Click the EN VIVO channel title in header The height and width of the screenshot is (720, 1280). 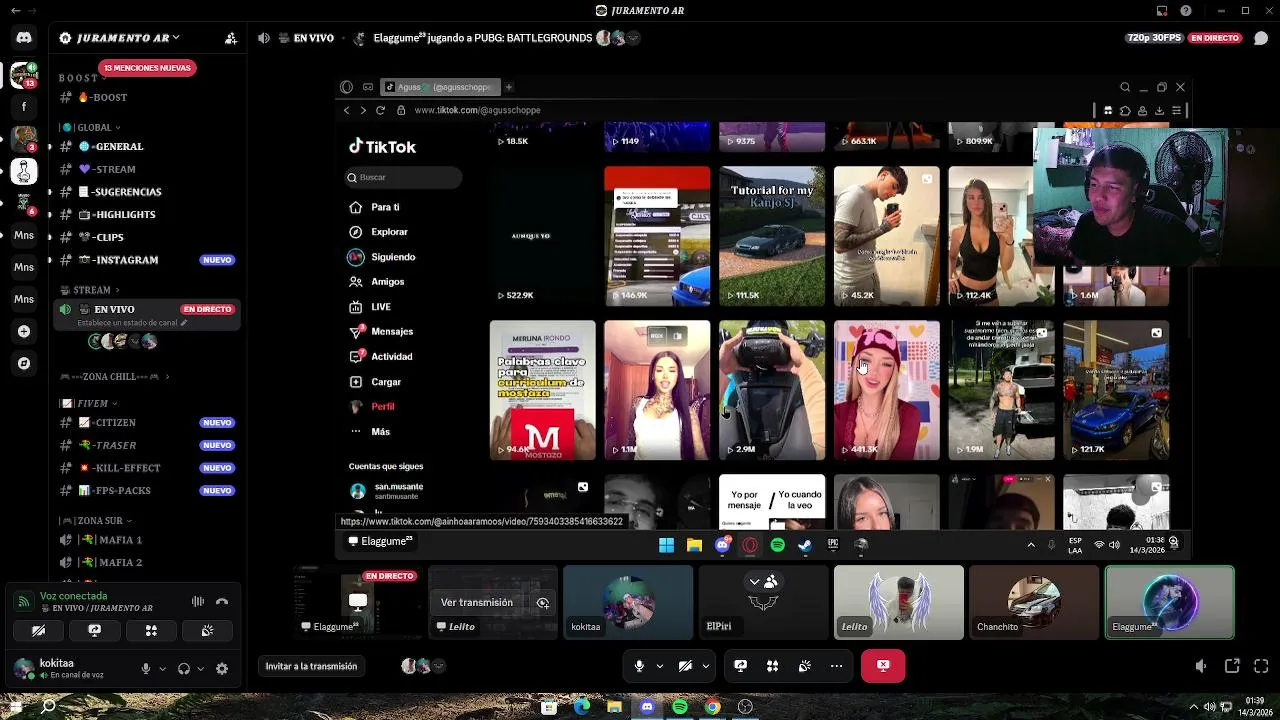click(313, 38)
